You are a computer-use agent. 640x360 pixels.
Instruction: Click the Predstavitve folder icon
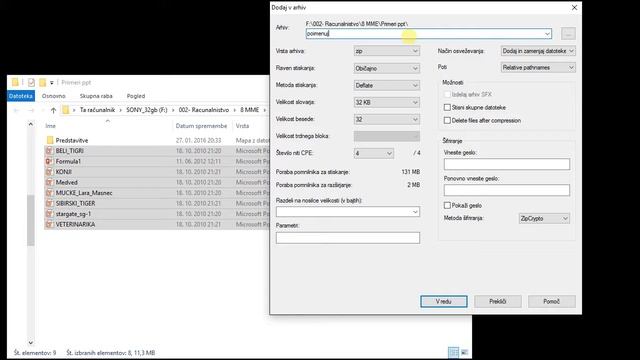point(50,140)
